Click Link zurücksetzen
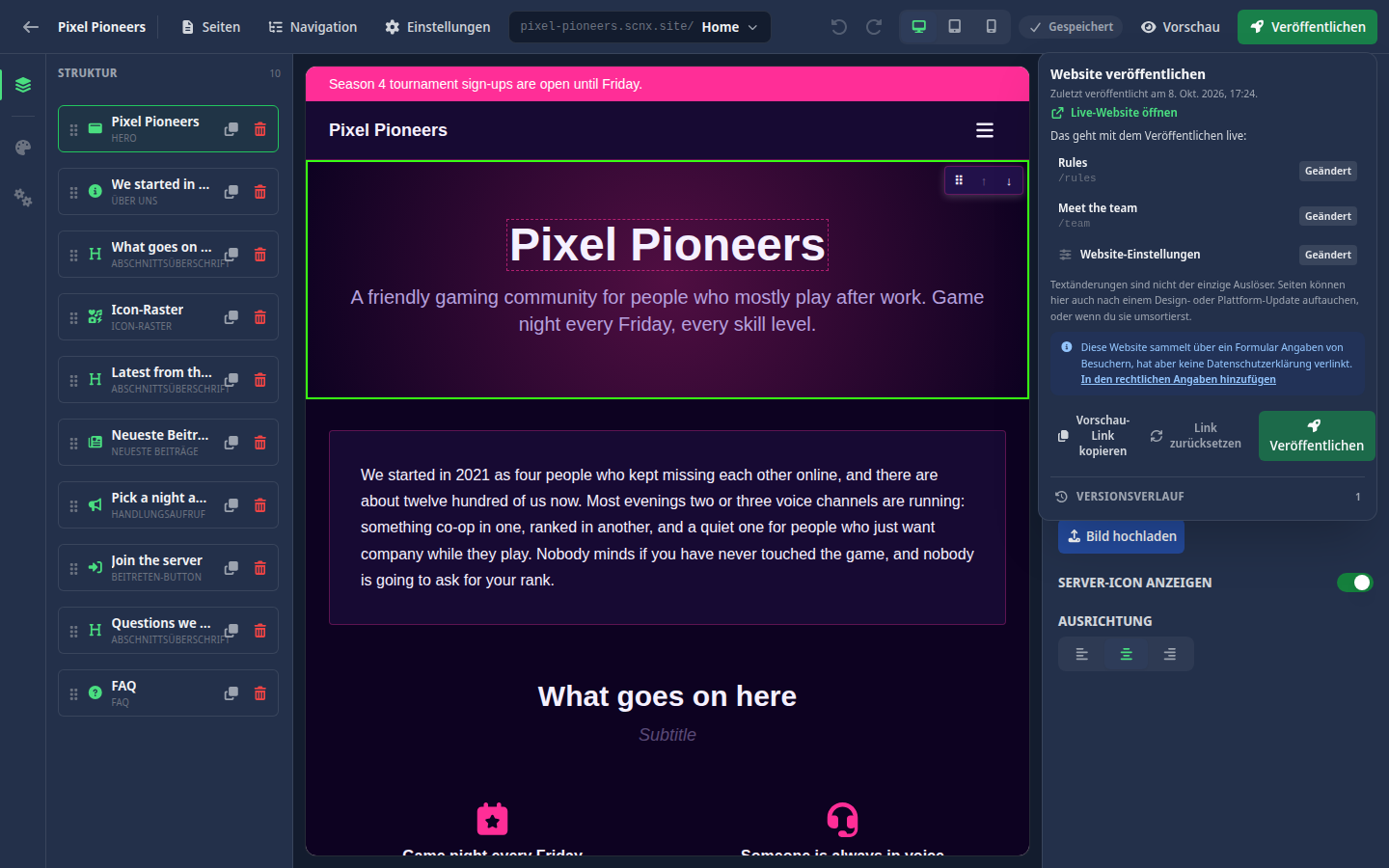The height and width of the screenshot is (868, 1389). [x=1196, y=436]
